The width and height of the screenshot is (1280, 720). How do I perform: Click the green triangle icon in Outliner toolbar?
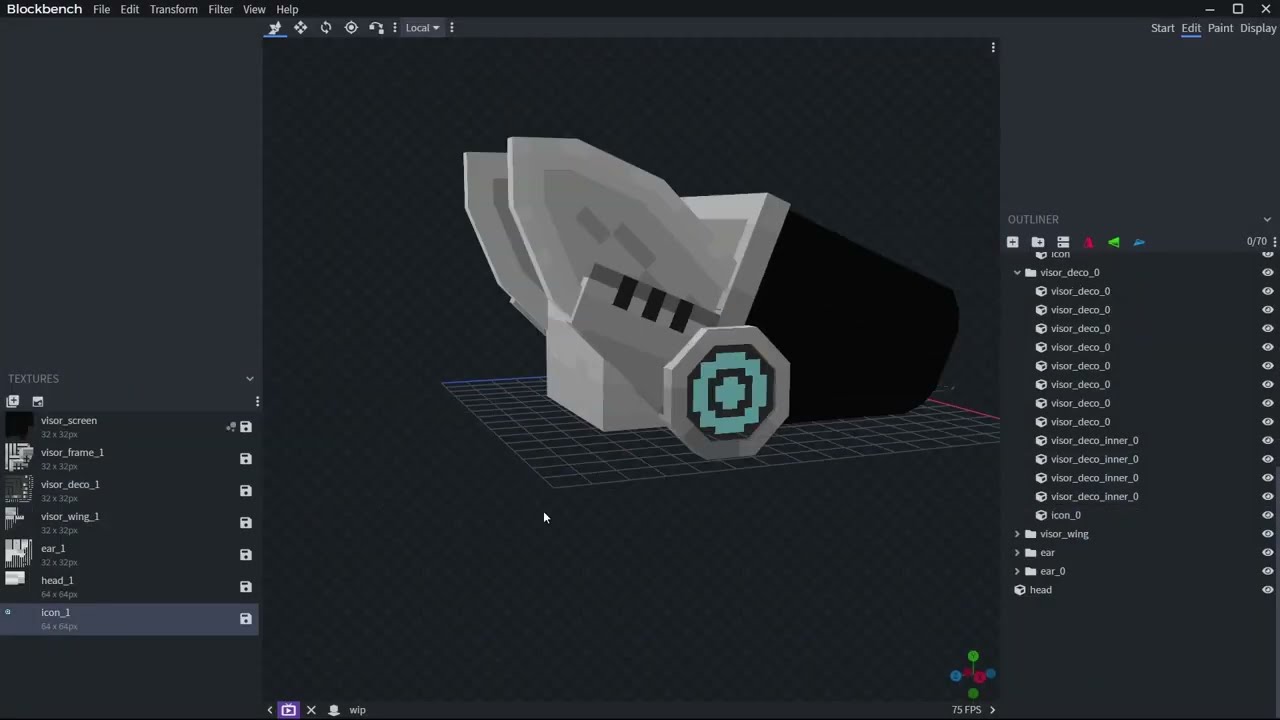click(x=1113, y=242)
